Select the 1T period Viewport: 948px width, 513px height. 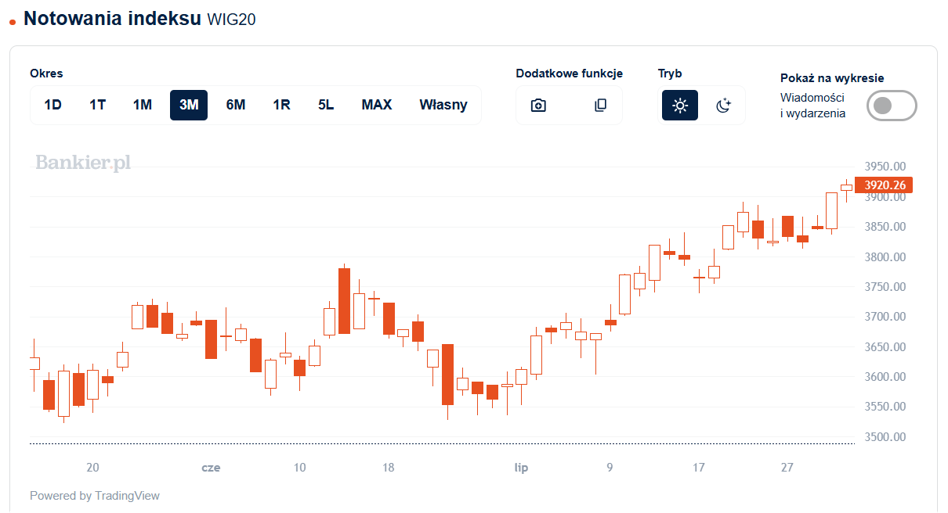(x=97, y=105)
